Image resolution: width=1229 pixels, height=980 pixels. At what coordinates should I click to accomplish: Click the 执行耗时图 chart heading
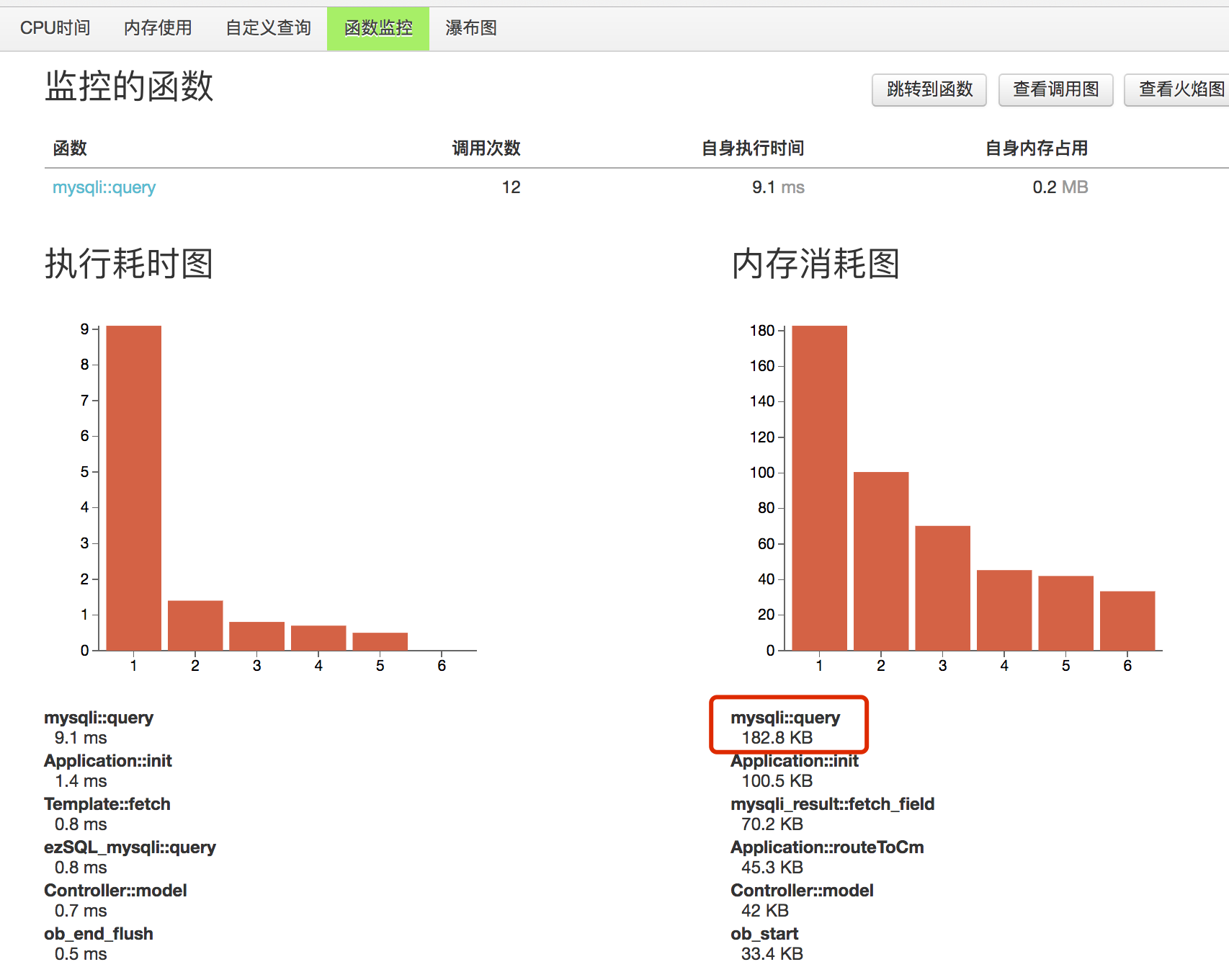coord(129,264)
